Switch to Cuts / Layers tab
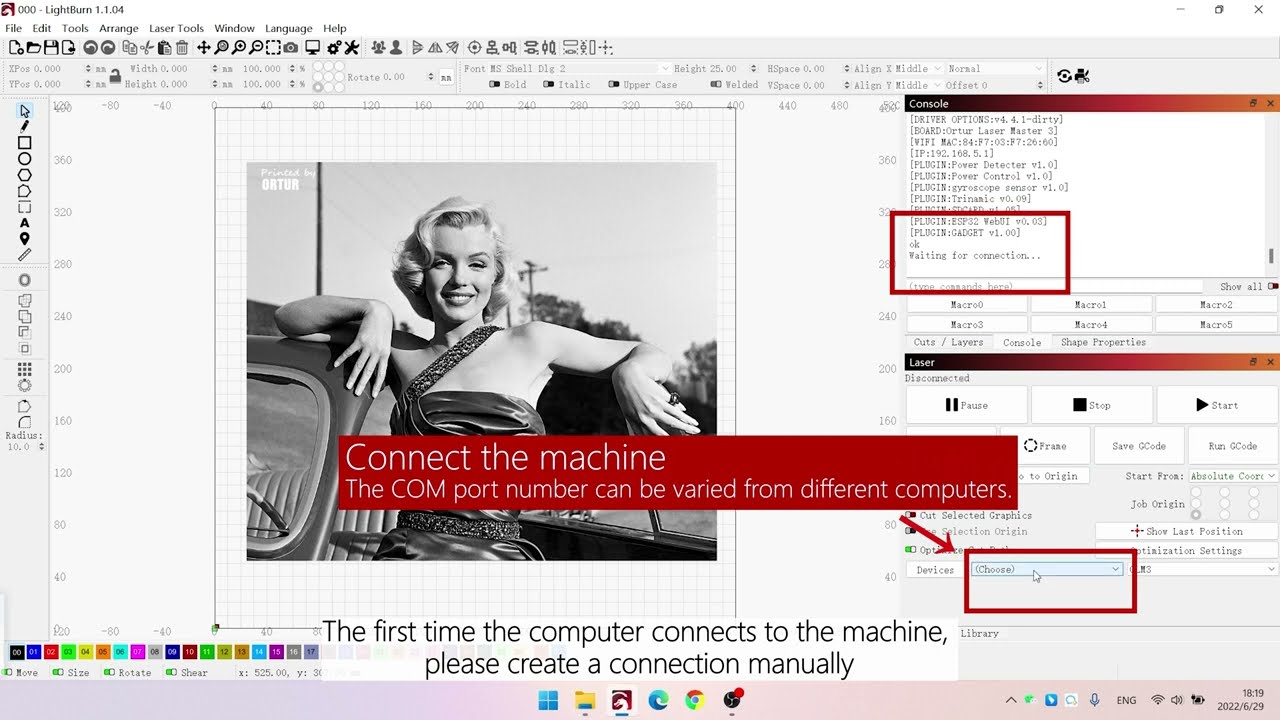Image resolution: width=1280 pixels, height=720 pixels. [x=948, y=342]
